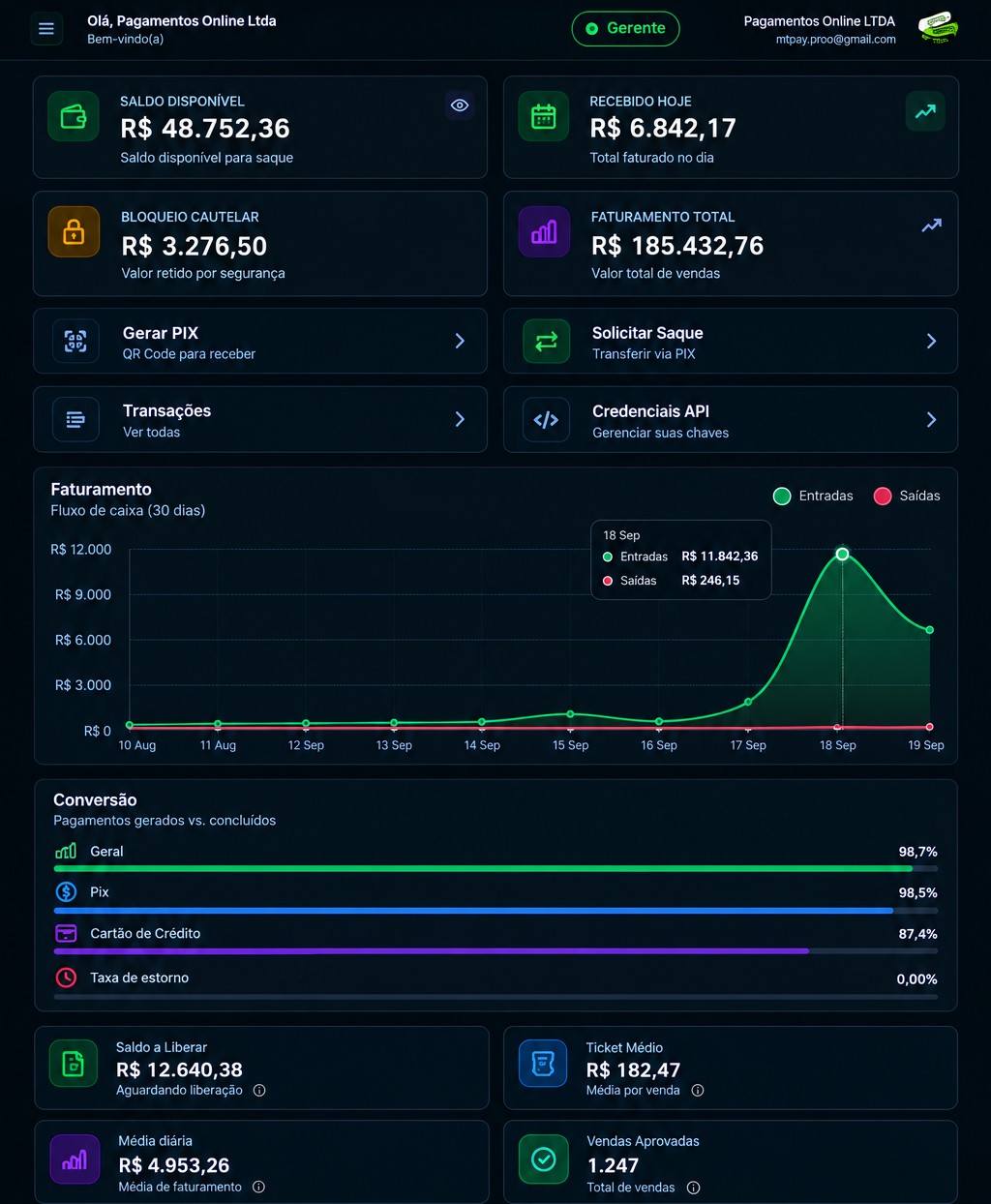Screen dimensions: 991x1204
Task: Show info for Média de faturamento
Action: coord(258,1187)
